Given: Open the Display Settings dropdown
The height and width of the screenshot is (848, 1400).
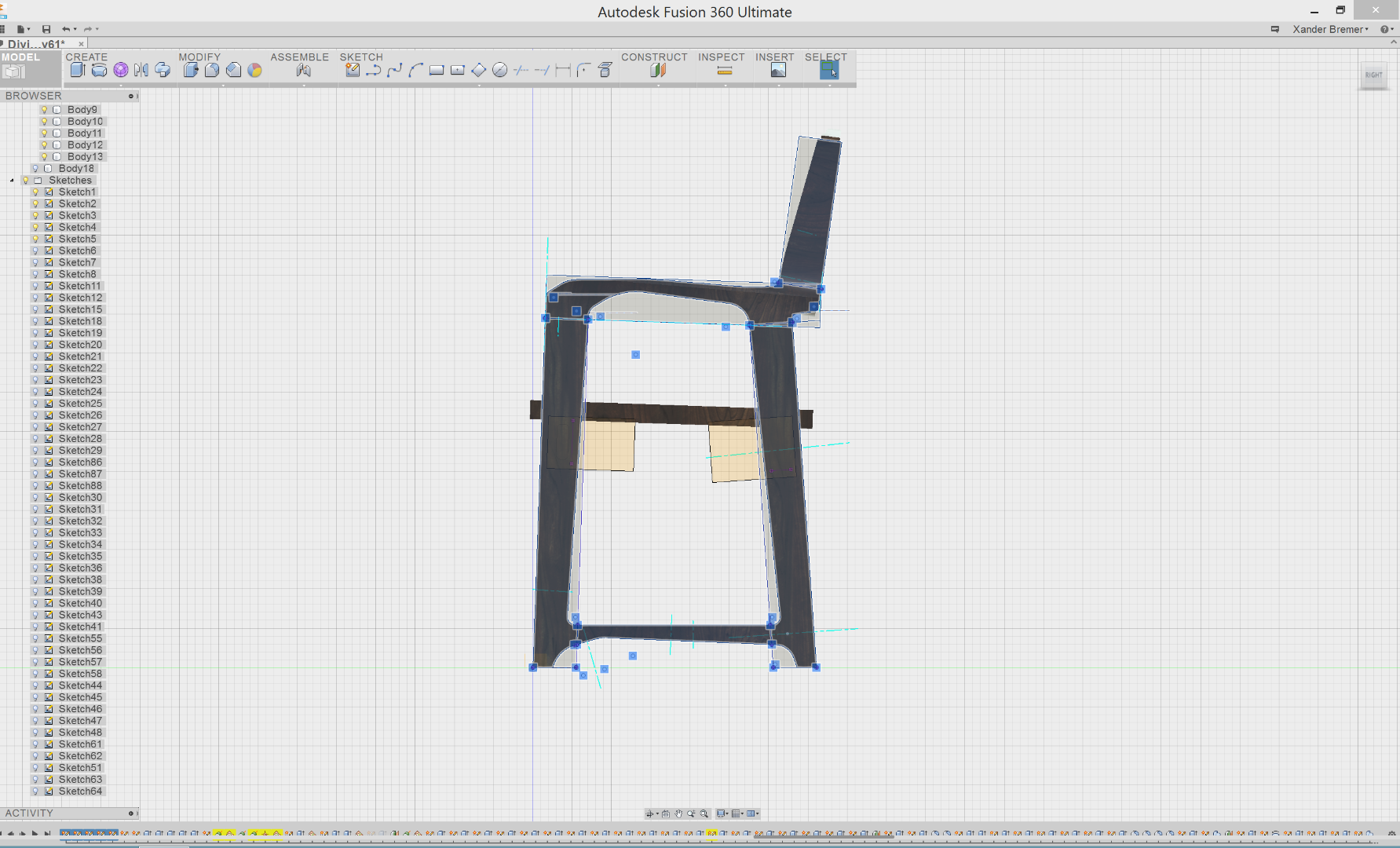Looking at the screenshot, I should tap(722, 813).
